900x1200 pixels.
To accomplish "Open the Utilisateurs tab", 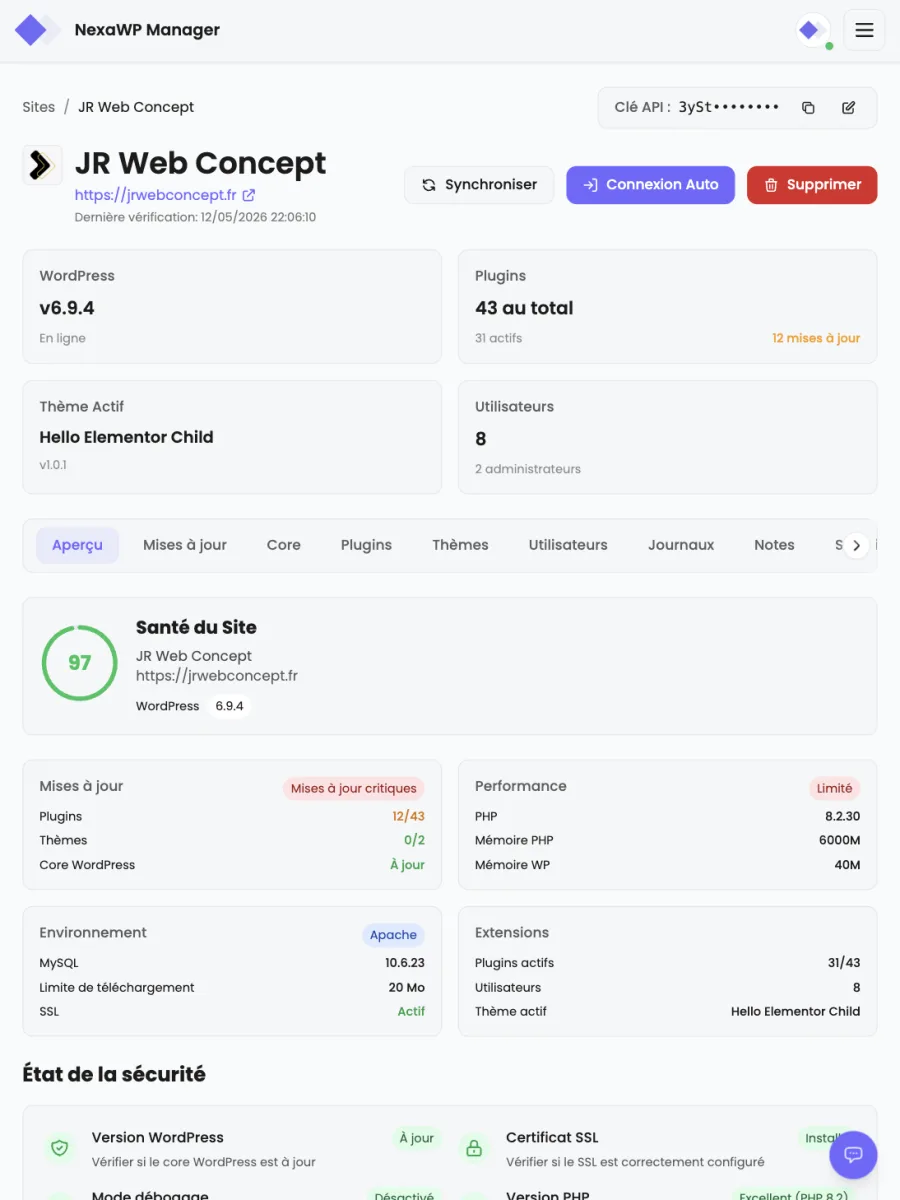I will pos(568,545).
